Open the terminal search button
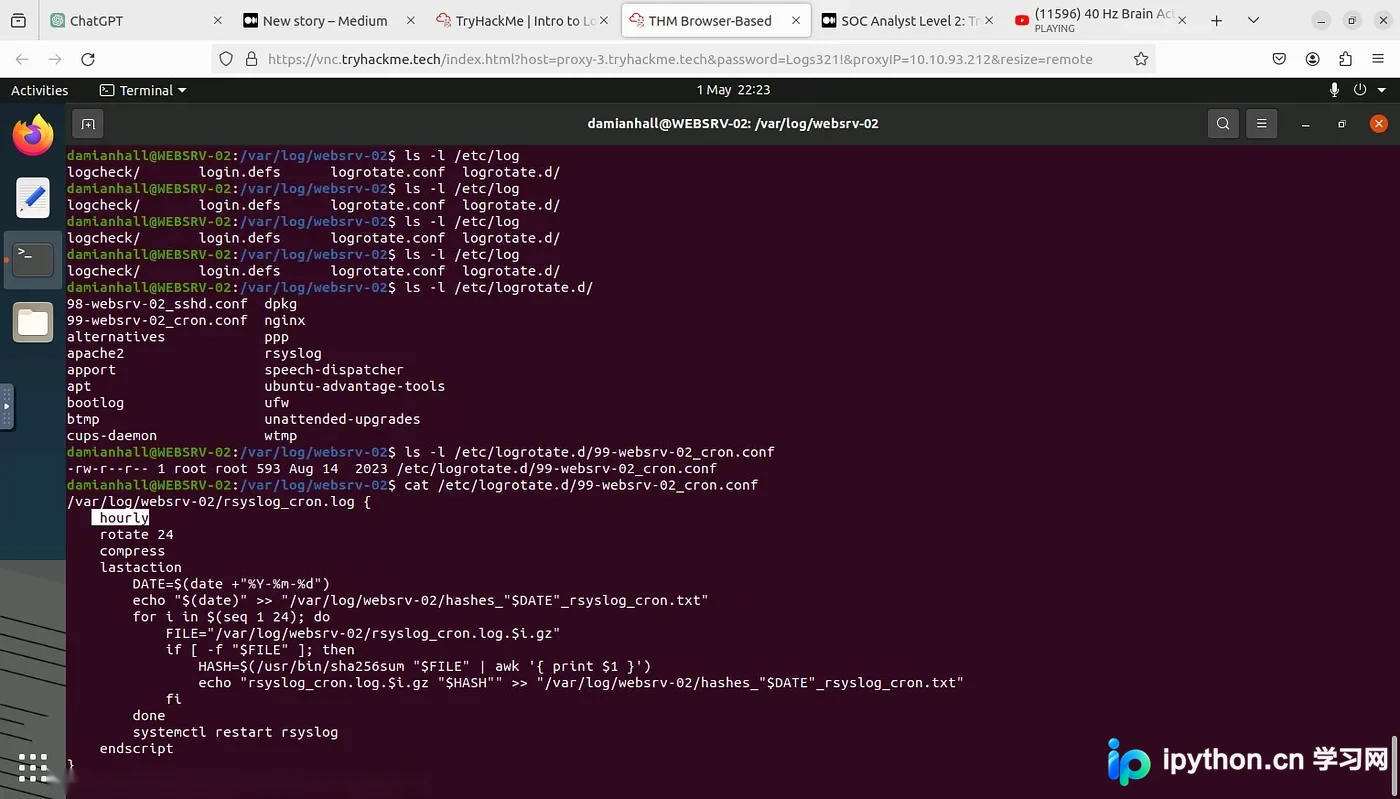Image resolution: width=1400 pixels, height=799 pixels. 1223,124
